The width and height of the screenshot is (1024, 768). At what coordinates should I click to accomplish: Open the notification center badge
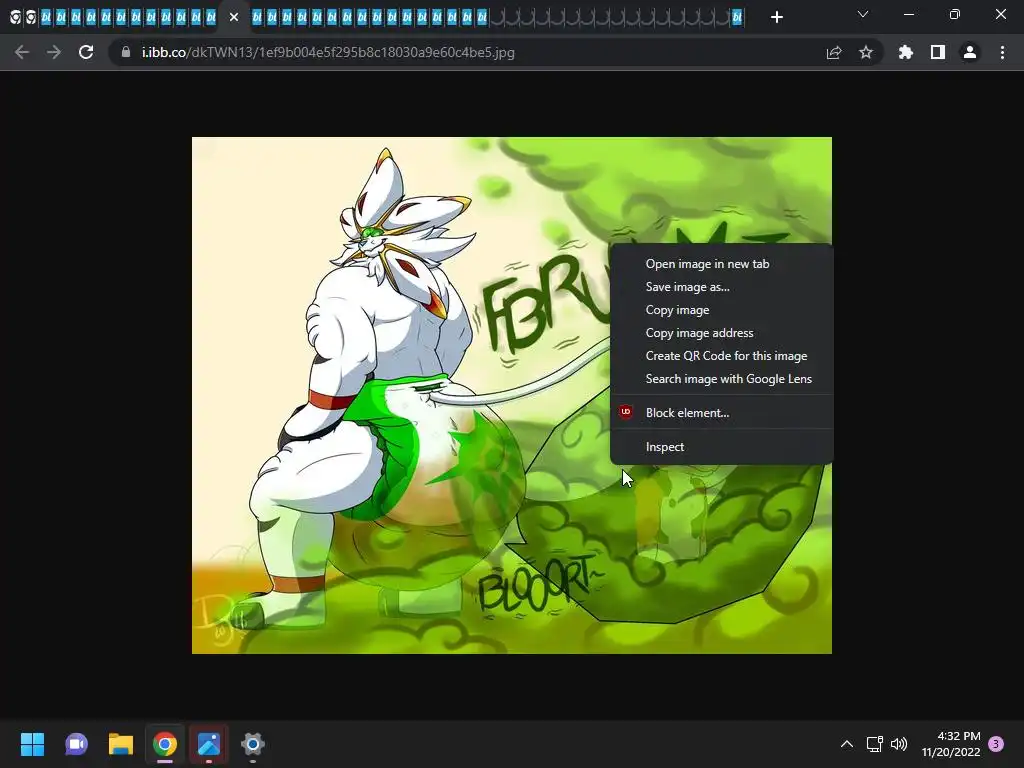tap(997, 744)
